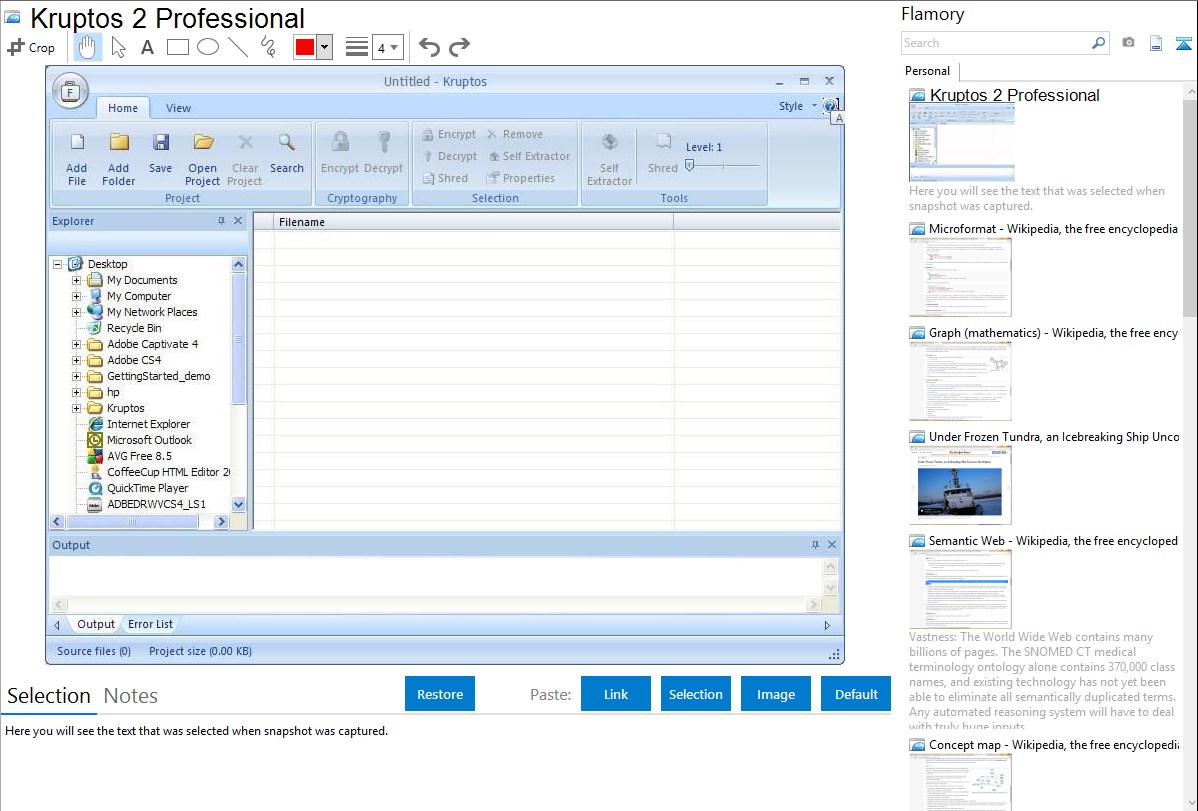1198x811 pixels.
Task: Open the Selection tab
Action: click(x=49, y=696)
